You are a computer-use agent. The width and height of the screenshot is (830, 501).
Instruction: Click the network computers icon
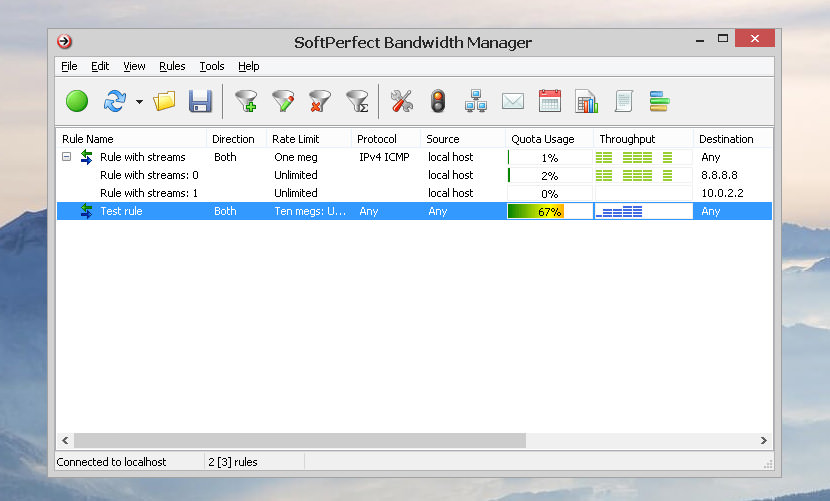tap(476, 101)
